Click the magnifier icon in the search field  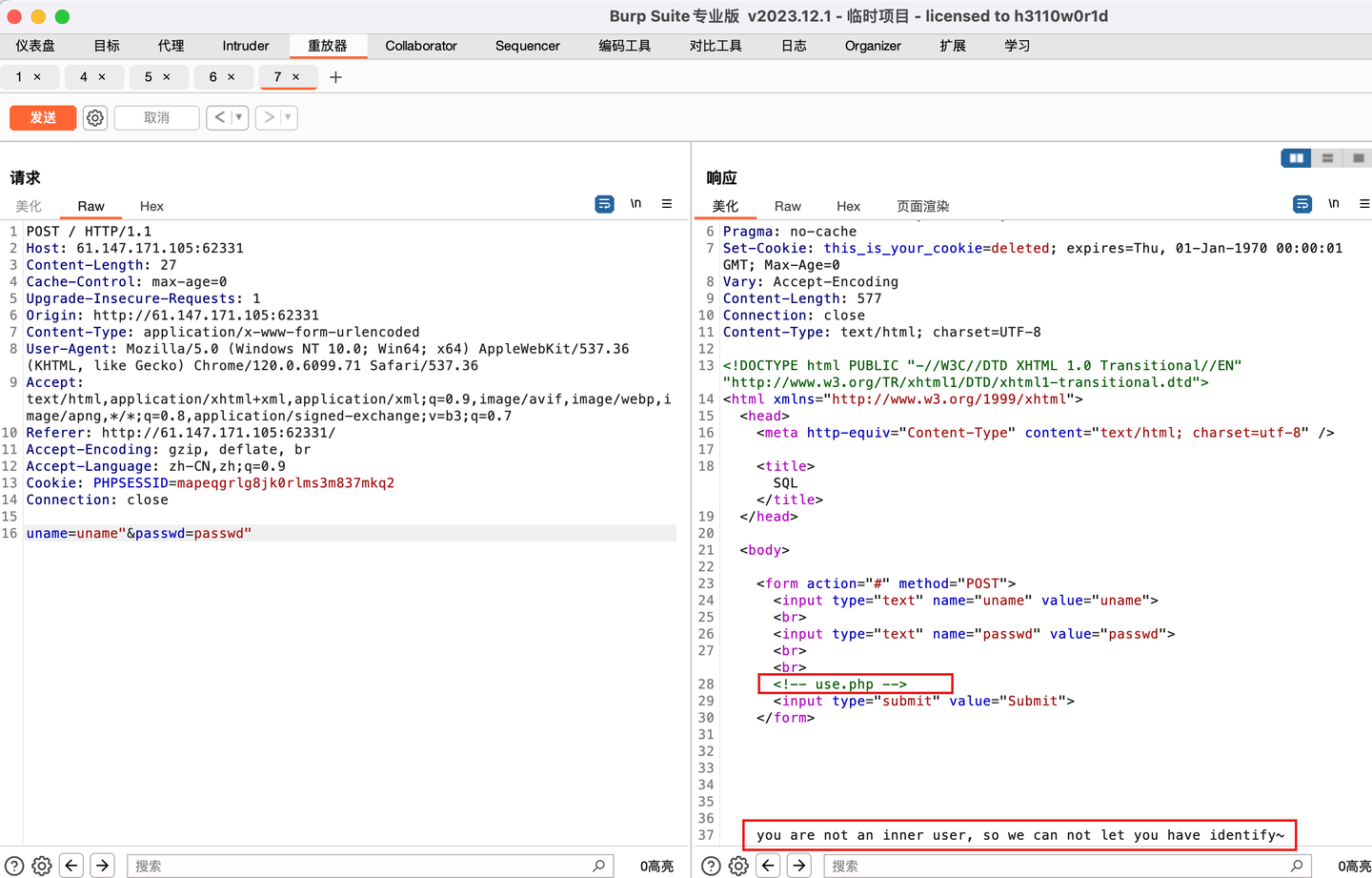599,866
